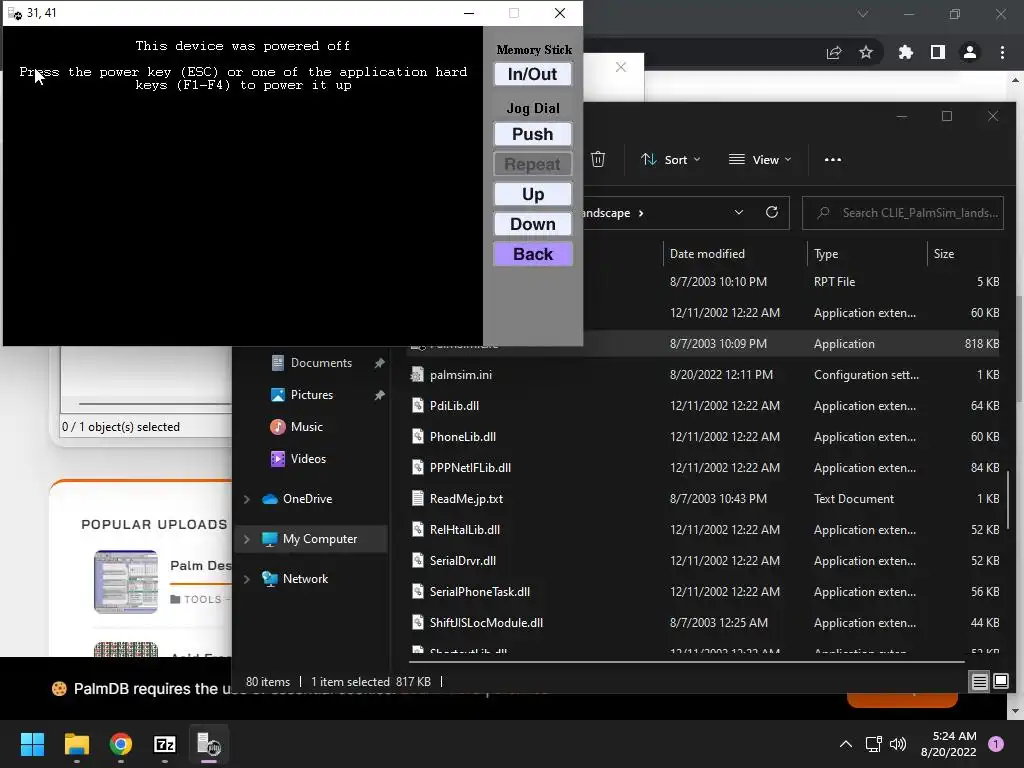Image resolution: width=1024 pixels, height=768 pixels.
Task: Open Videos in the navigation pane
Action: [x=308, y=458]
